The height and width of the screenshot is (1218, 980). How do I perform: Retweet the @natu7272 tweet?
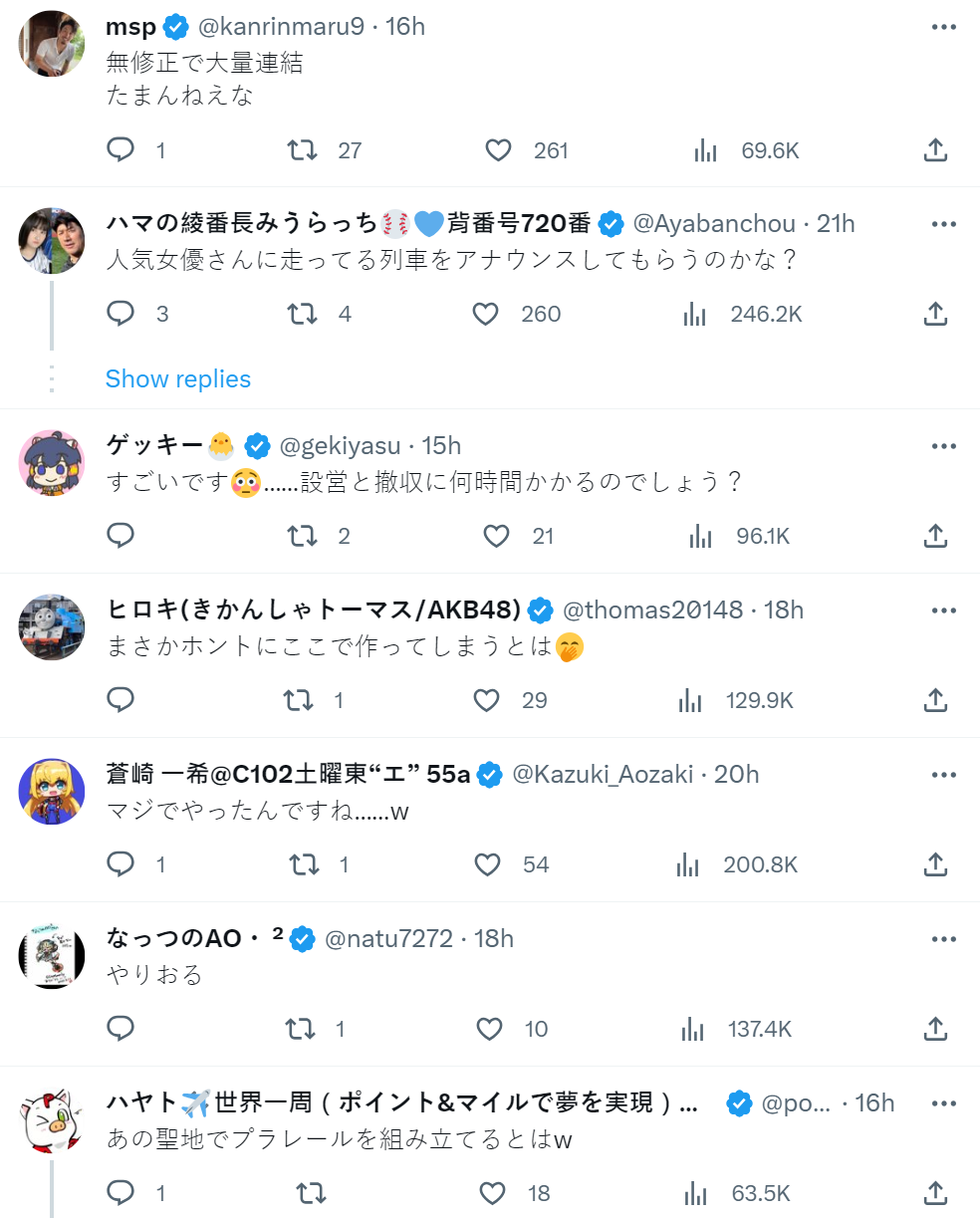point(298,1029)
